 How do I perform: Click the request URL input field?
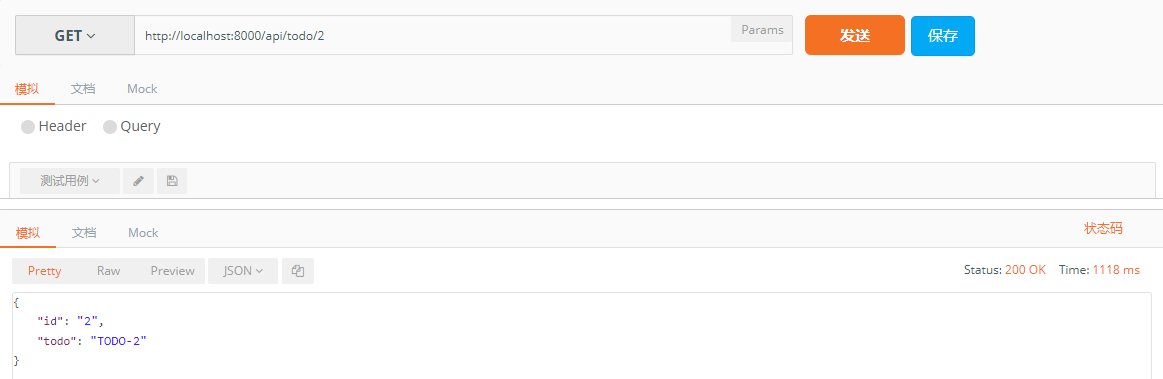[433, 36]
